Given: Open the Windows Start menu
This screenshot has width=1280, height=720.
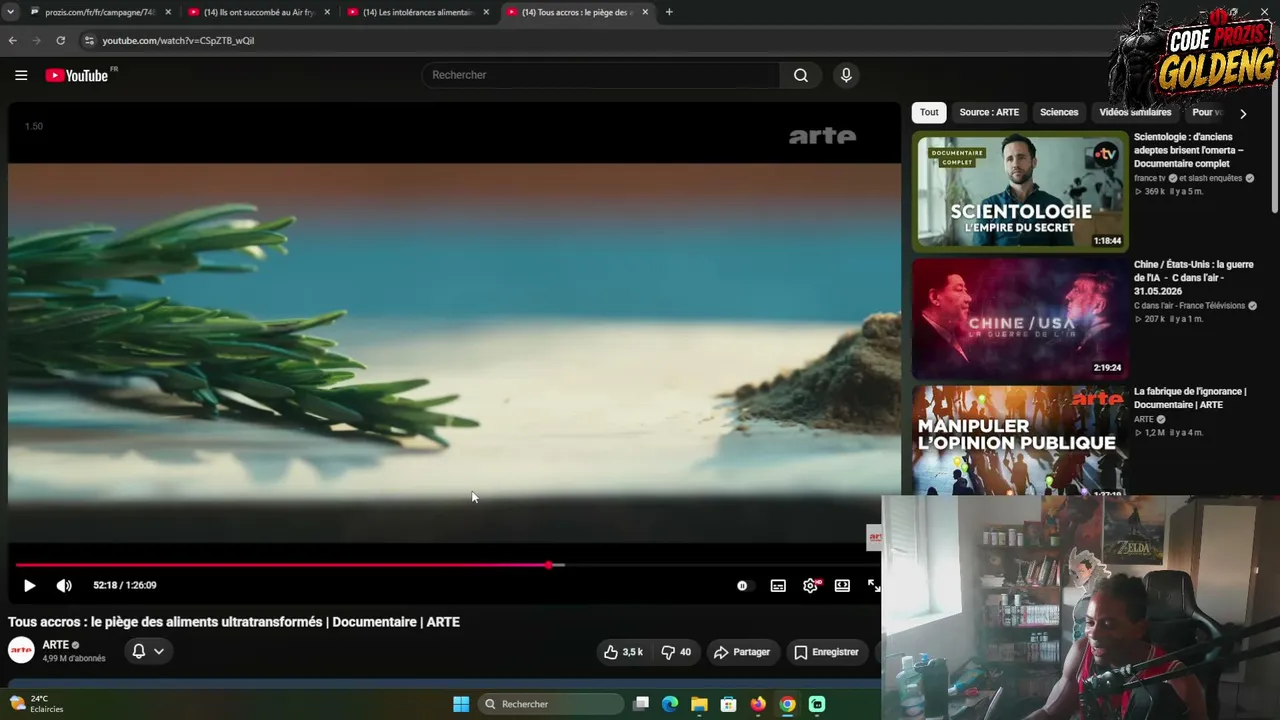Looking at the screenshot, I should pos(461,704).
